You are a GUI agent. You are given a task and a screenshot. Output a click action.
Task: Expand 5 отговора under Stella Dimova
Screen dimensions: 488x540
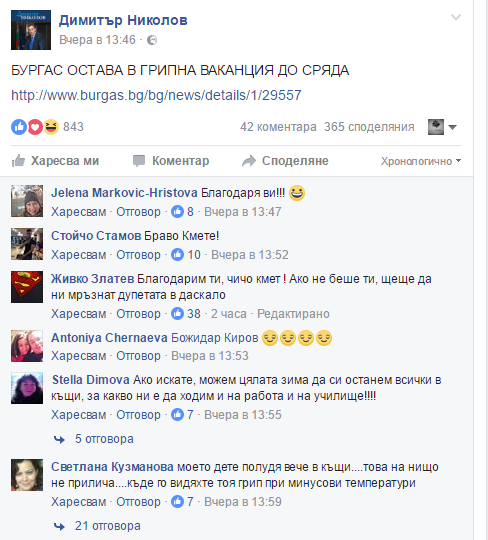pos(94,439)
